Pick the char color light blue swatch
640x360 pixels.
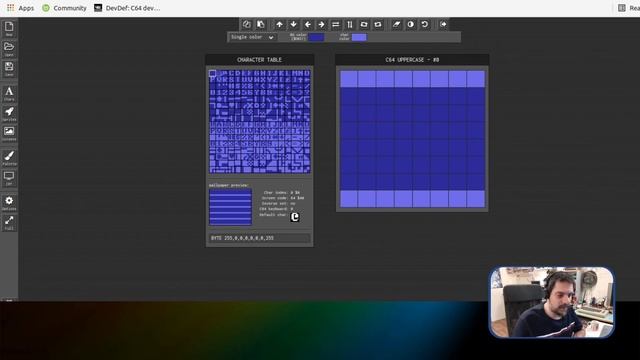(x=359, y=38)
